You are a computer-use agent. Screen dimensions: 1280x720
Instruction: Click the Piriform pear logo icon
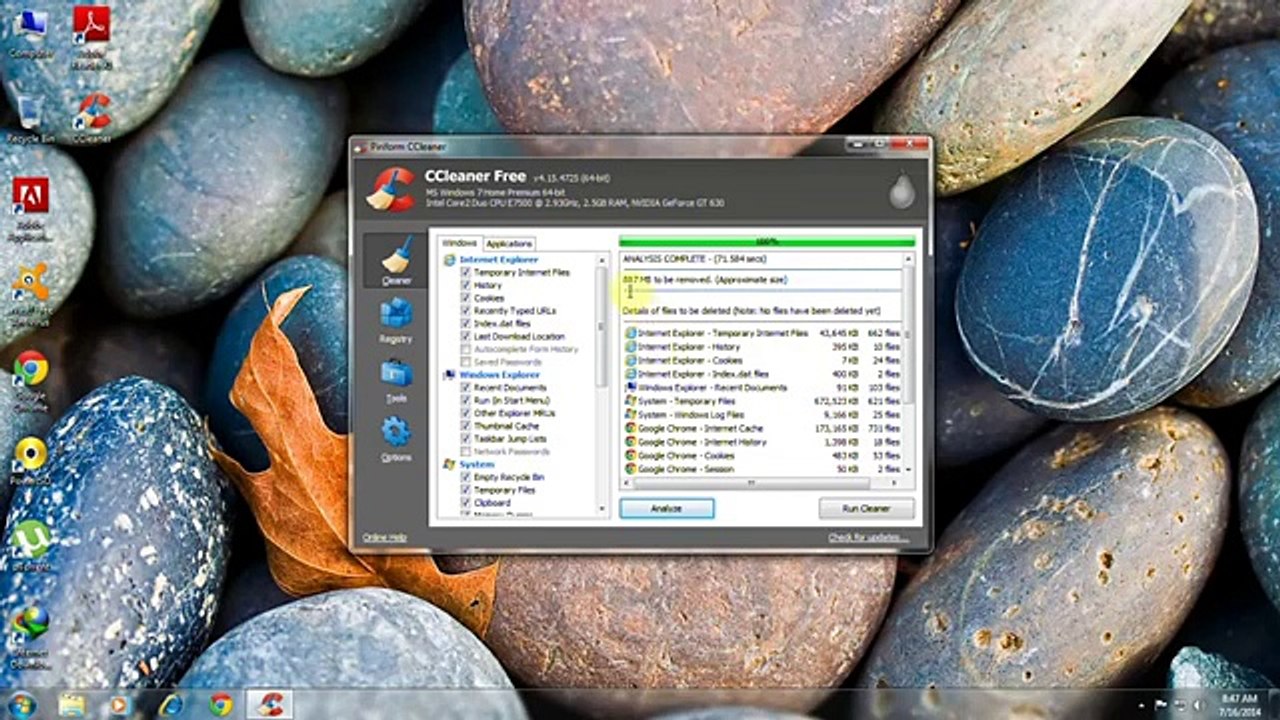pos(902,190)
